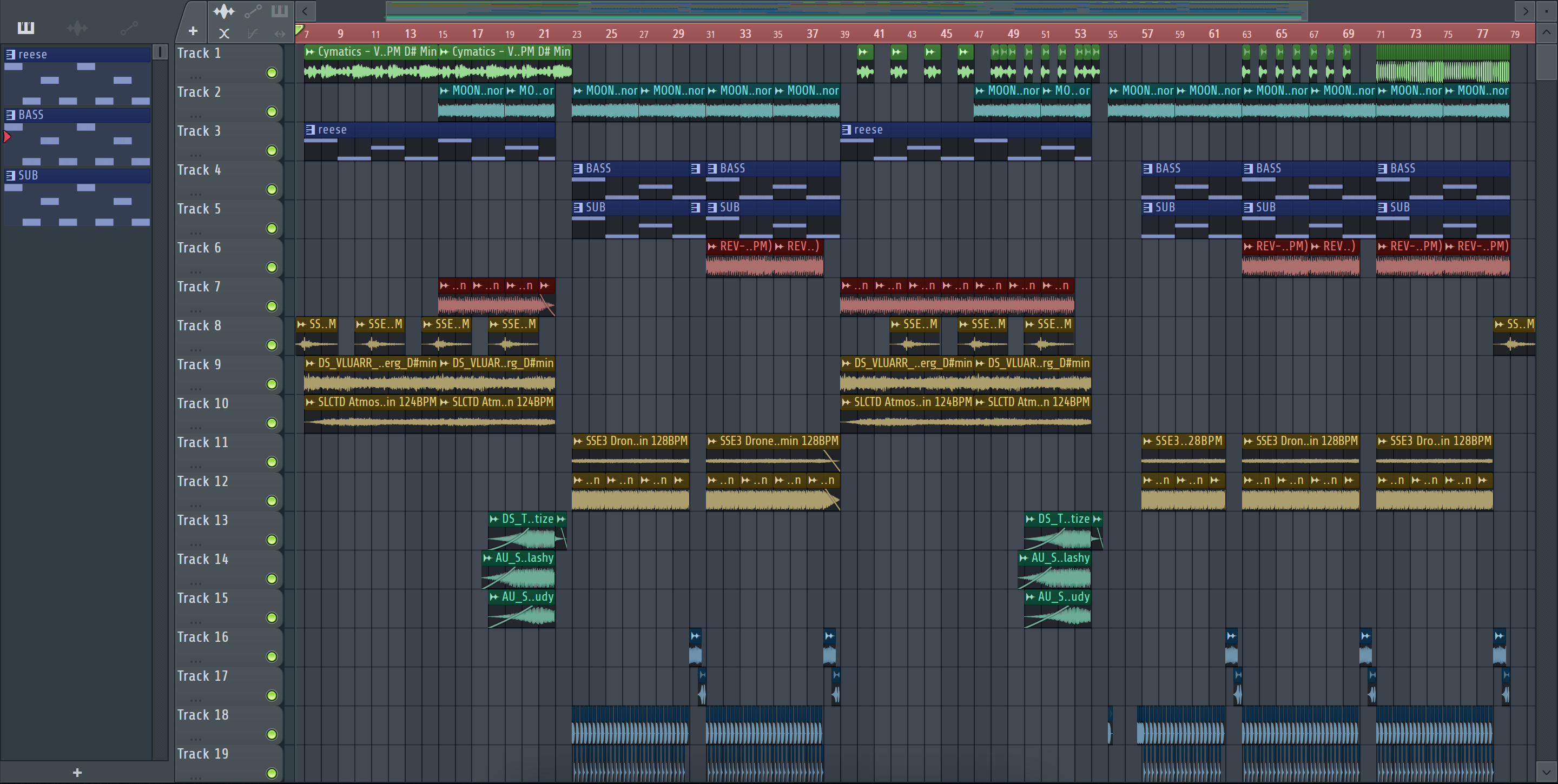Toggle the Track 9 mute LED

click(272, 384)
